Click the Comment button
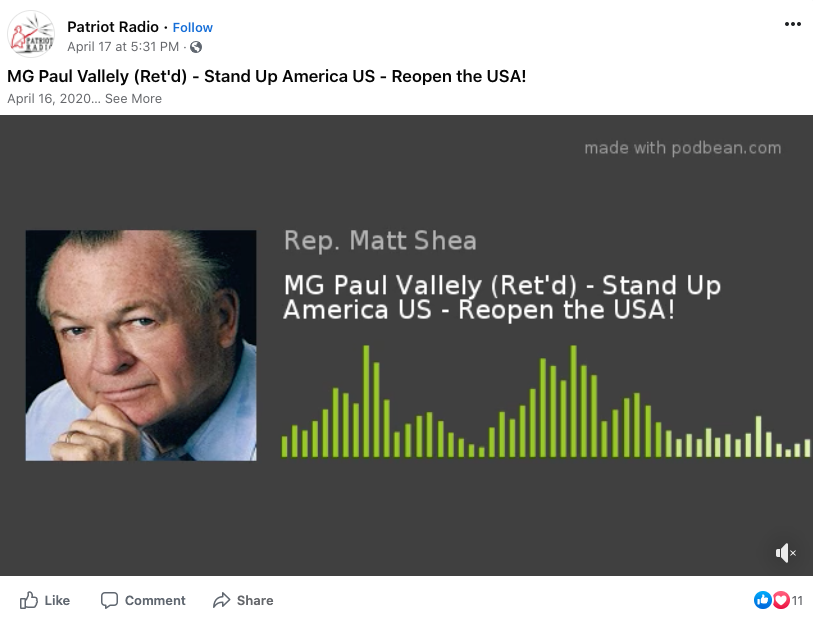The image size is (813, 618). click(x=143, y=600)
